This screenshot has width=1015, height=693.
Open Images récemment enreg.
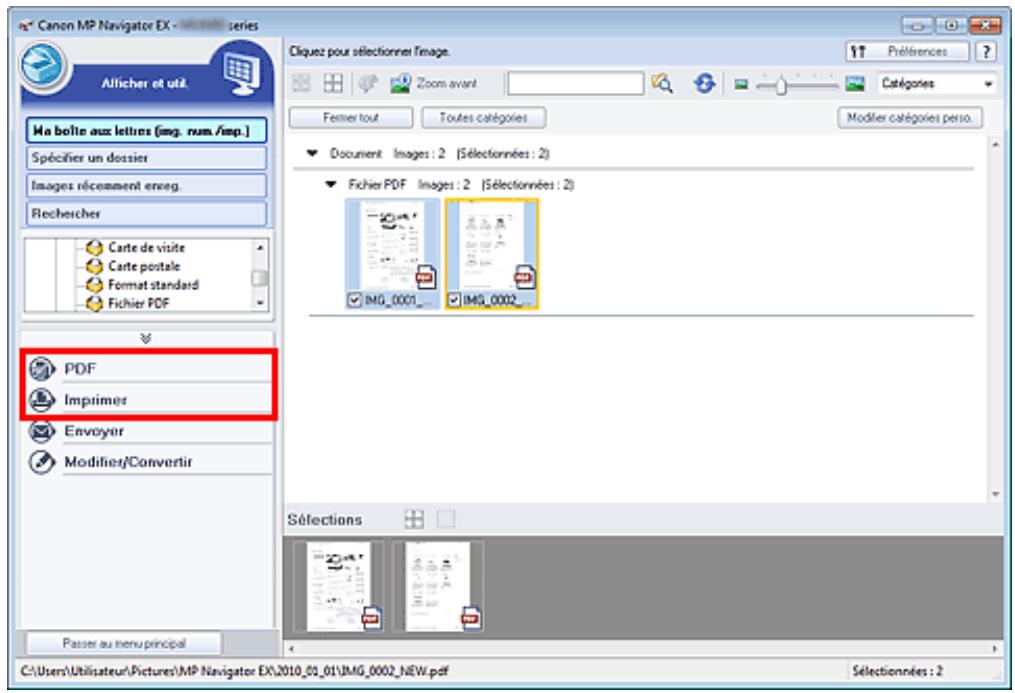pos(146,186)
